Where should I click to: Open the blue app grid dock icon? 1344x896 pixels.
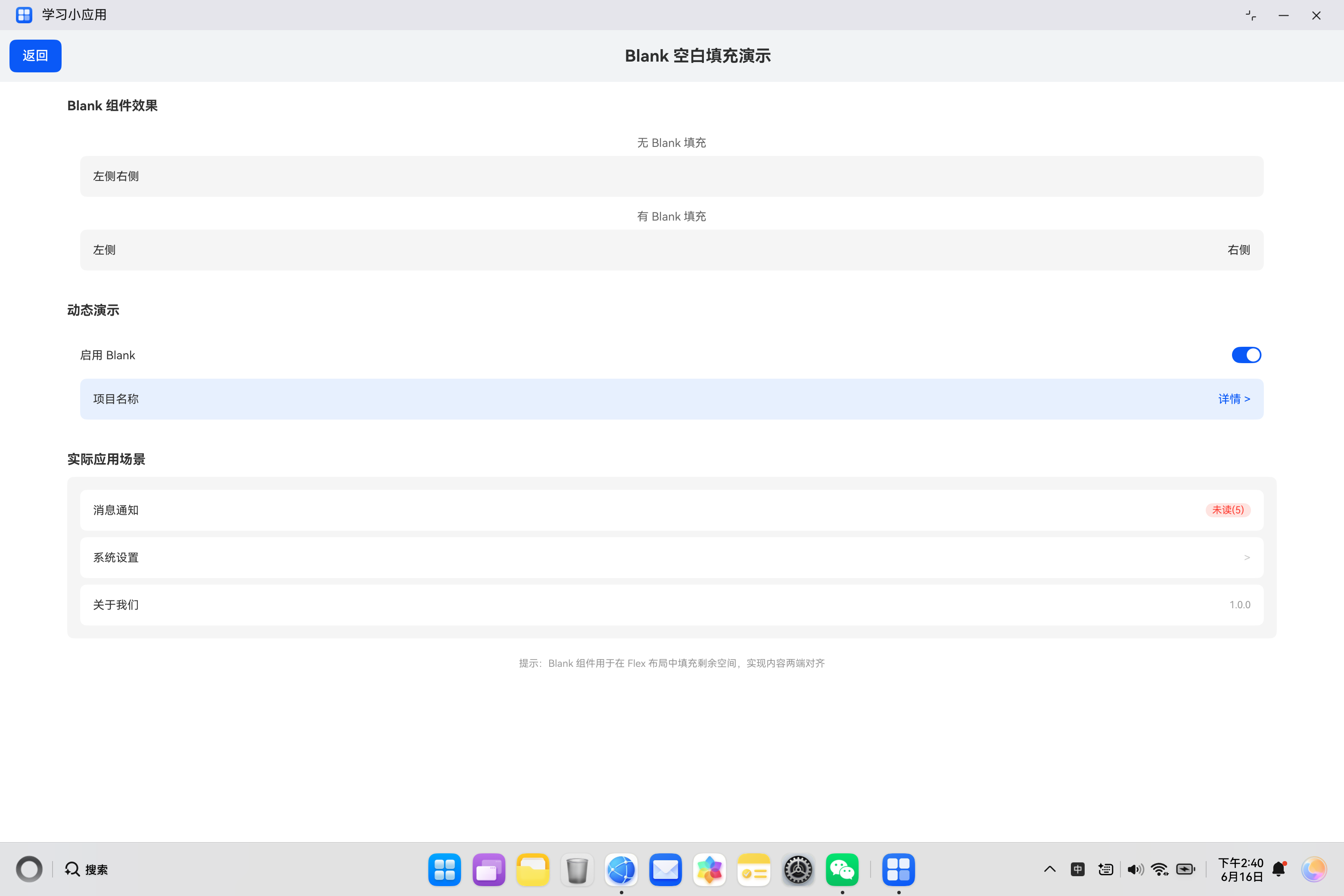pos(445,870)
